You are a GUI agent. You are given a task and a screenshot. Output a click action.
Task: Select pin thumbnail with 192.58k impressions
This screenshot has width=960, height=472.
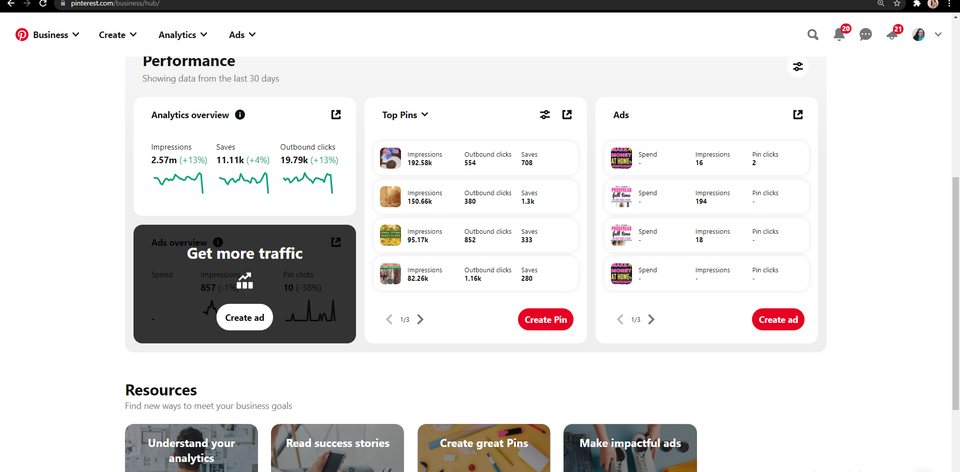coord(390,158)
